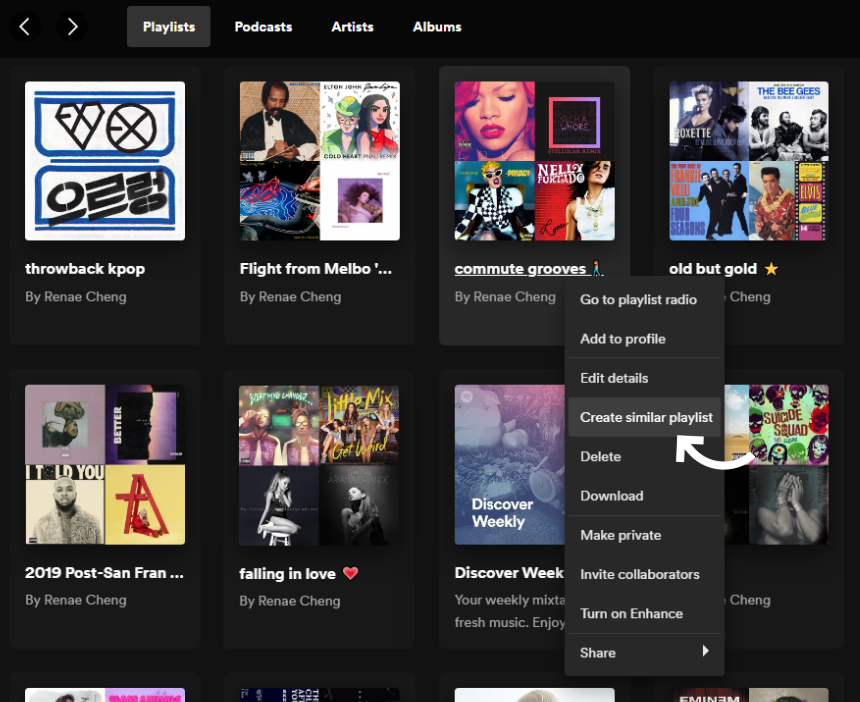Open the 2019 Post-San Fran playlist cover

(105, 465)
